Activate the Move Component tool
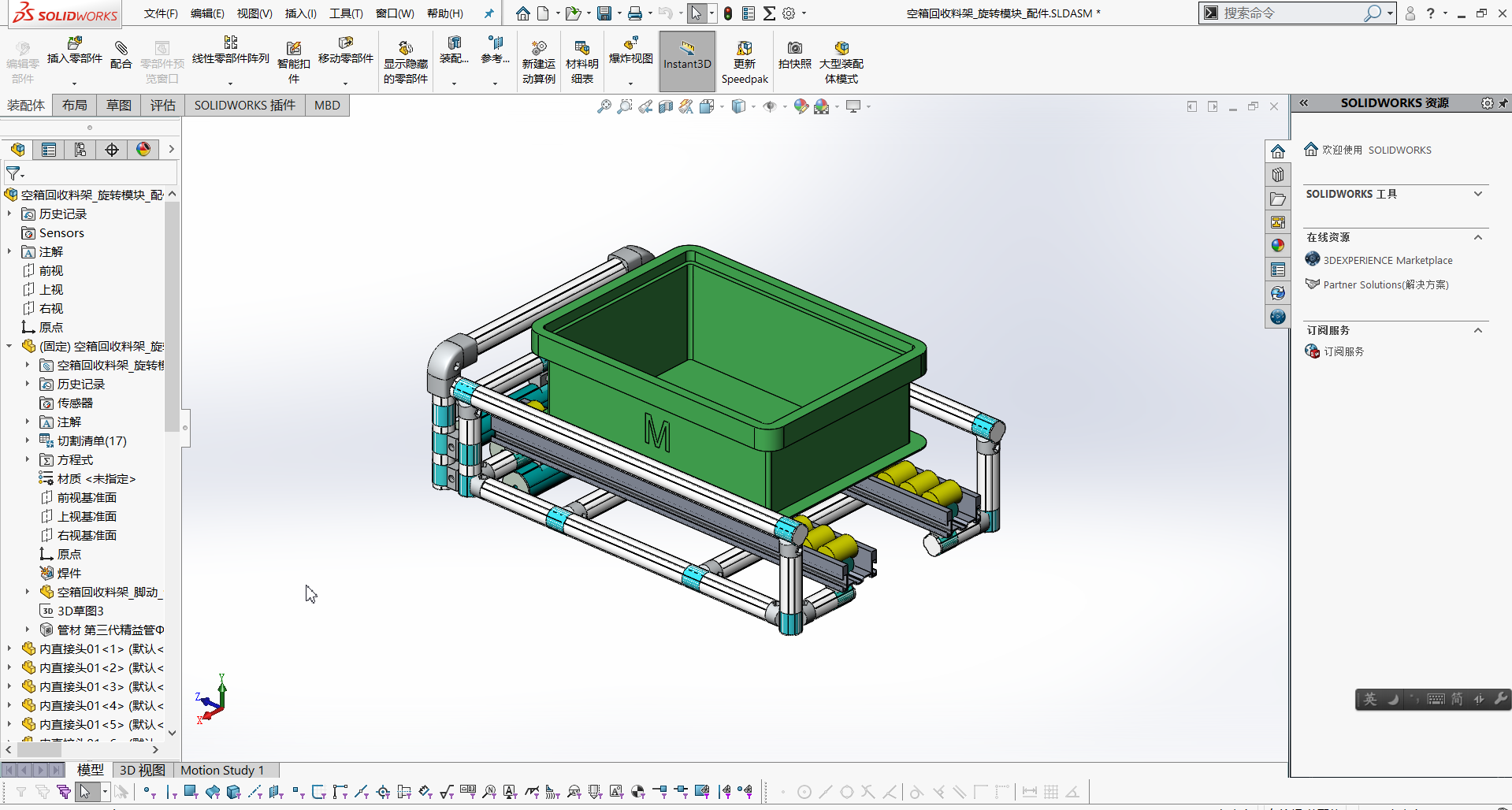The width and height of the screenshot is (1512, 810). 345,52
